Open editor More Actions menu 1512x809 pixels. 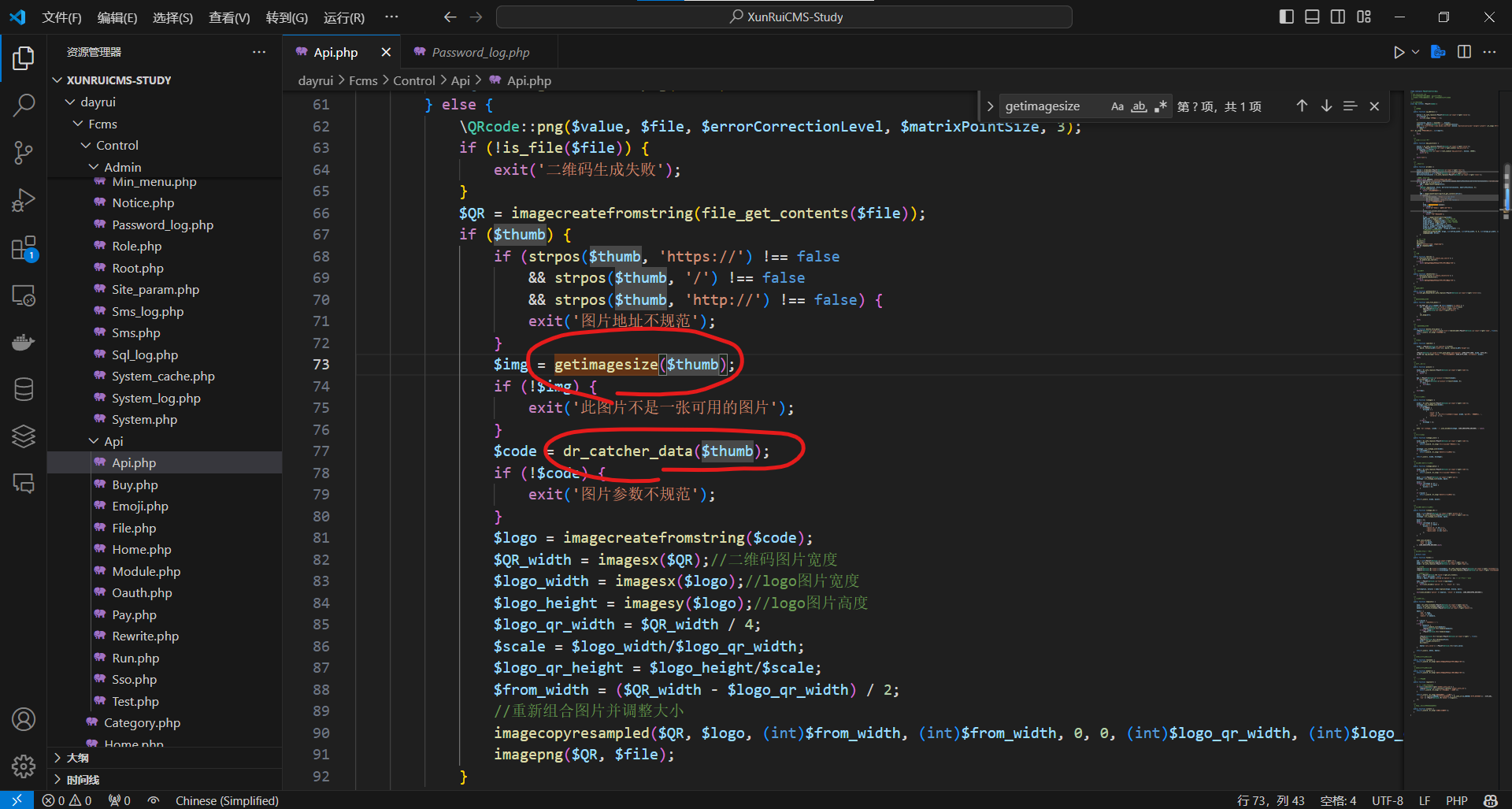point(1489,52)
